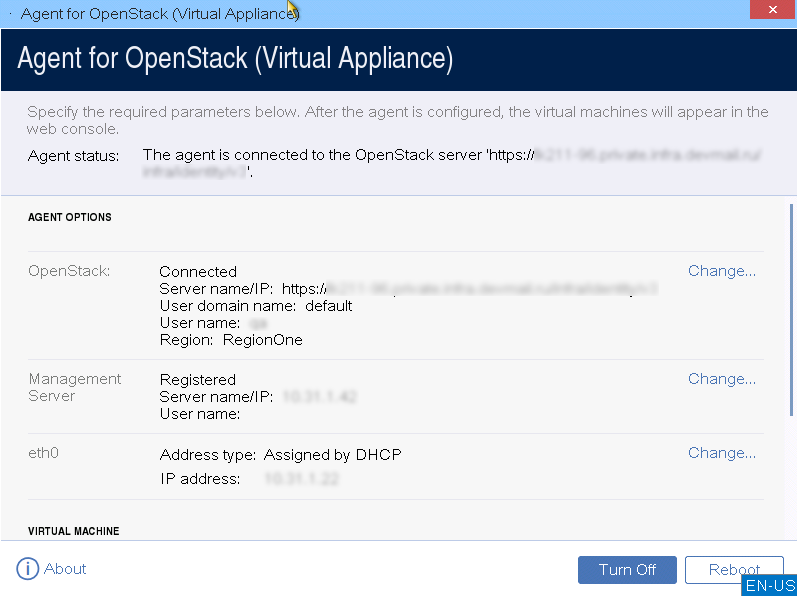797x596 pixels.
Task: Click the 'Management Server' row label
Action: pyautogui.click(x=75, y=387)
